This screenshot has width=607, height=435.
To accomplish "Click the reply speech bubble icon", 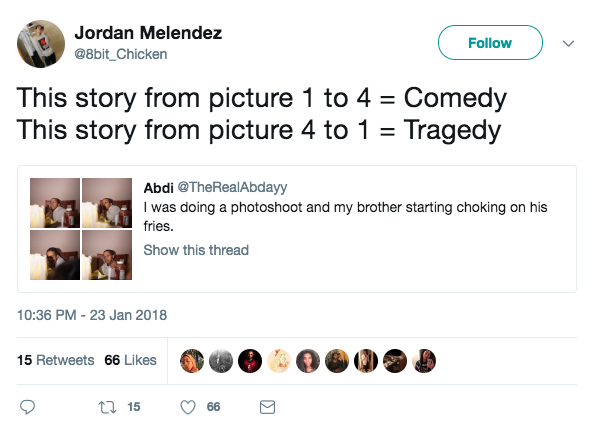I will click(x=28, y=407).
